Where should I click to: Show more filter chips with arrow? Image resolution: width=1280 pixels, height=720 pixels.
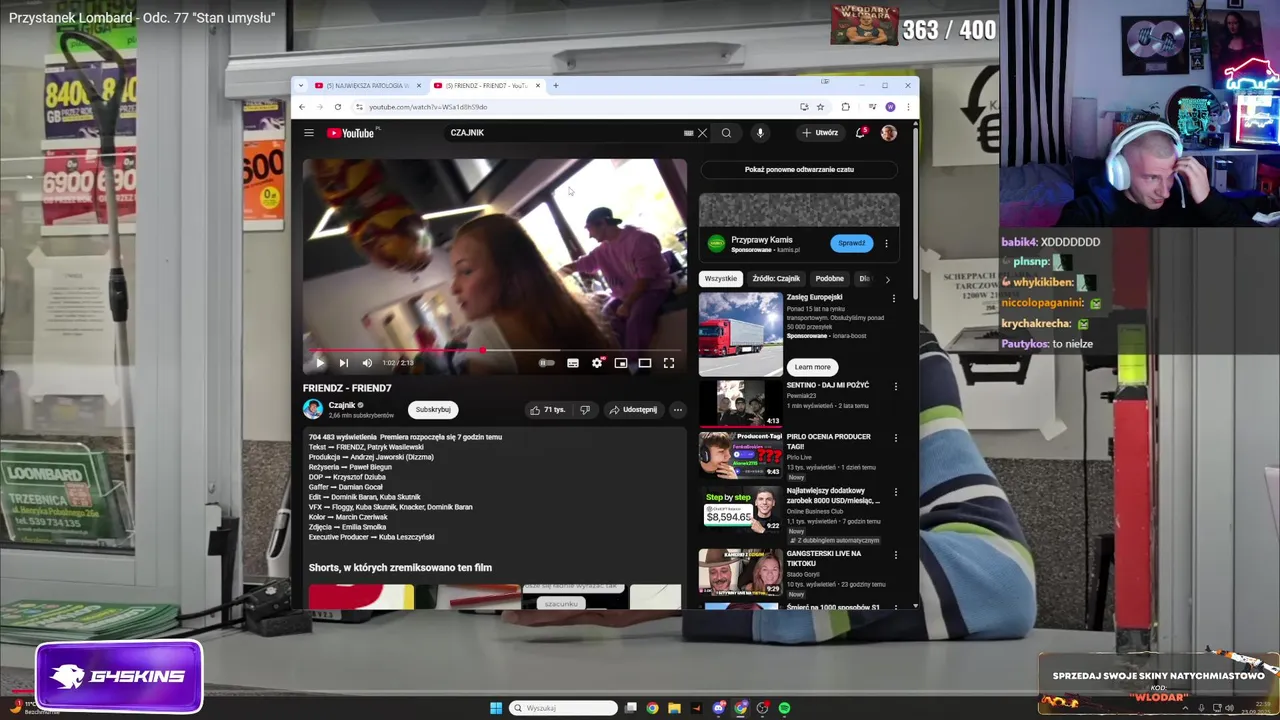click(x=887, y=279)
